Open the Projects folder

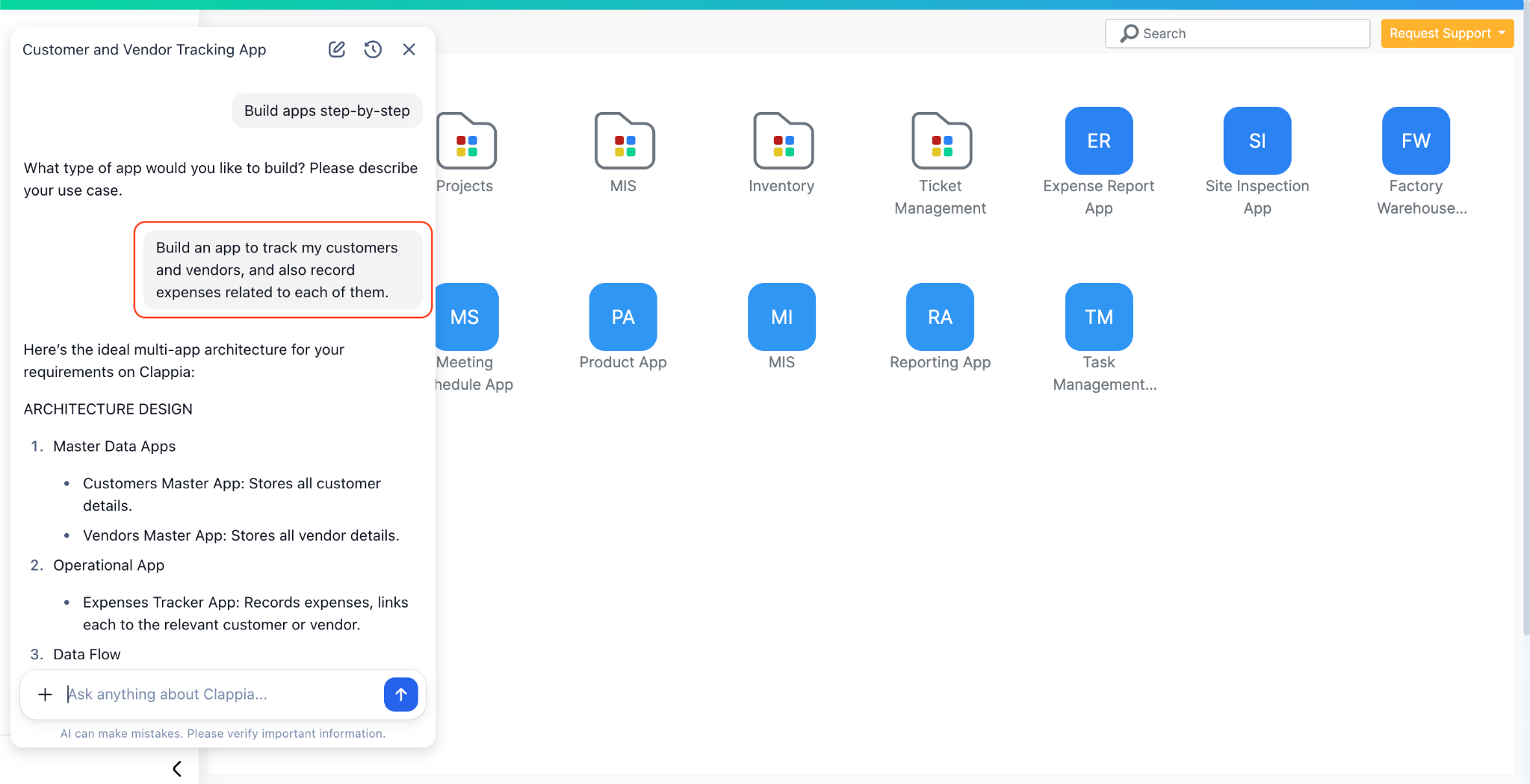[465, 142]
